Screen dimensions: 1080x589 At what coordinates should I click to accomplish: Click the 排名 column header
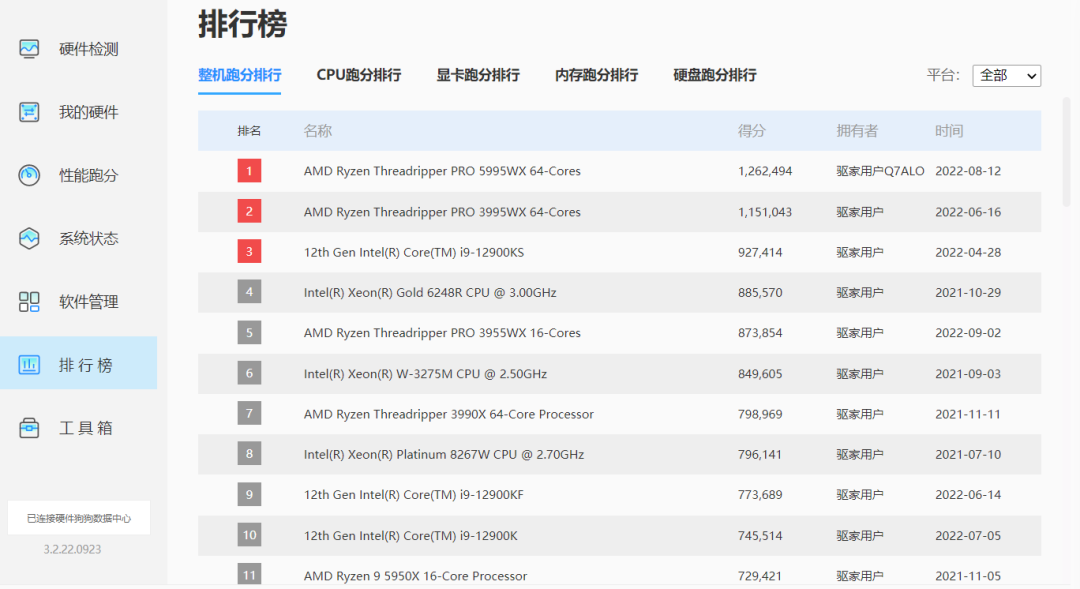click(249, 131)
